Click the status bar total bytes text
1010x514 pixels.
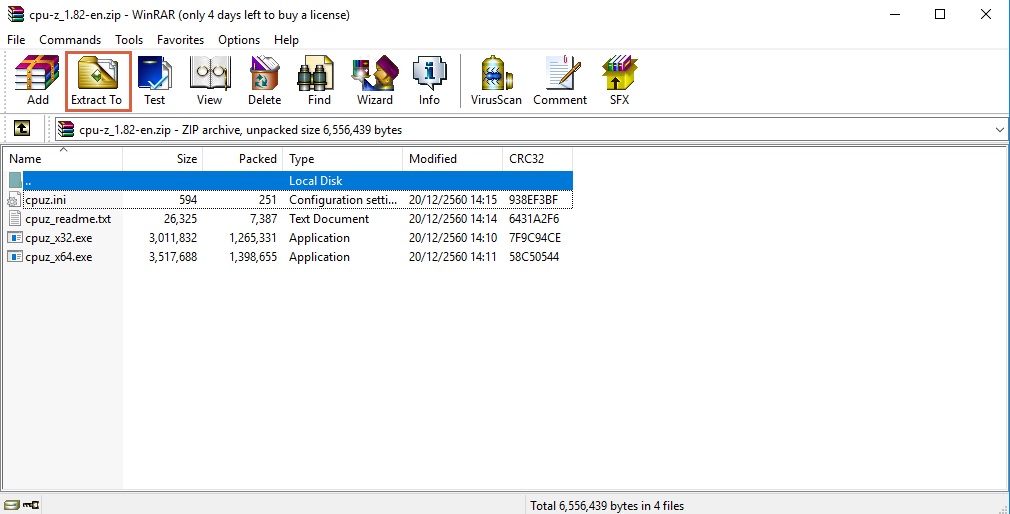607,506
